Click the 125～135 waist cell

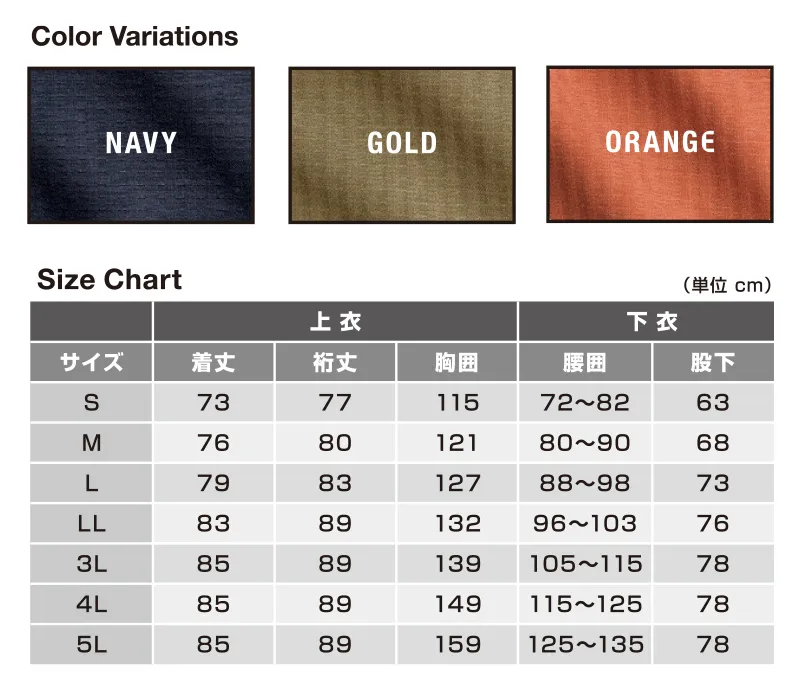point(585,645)
